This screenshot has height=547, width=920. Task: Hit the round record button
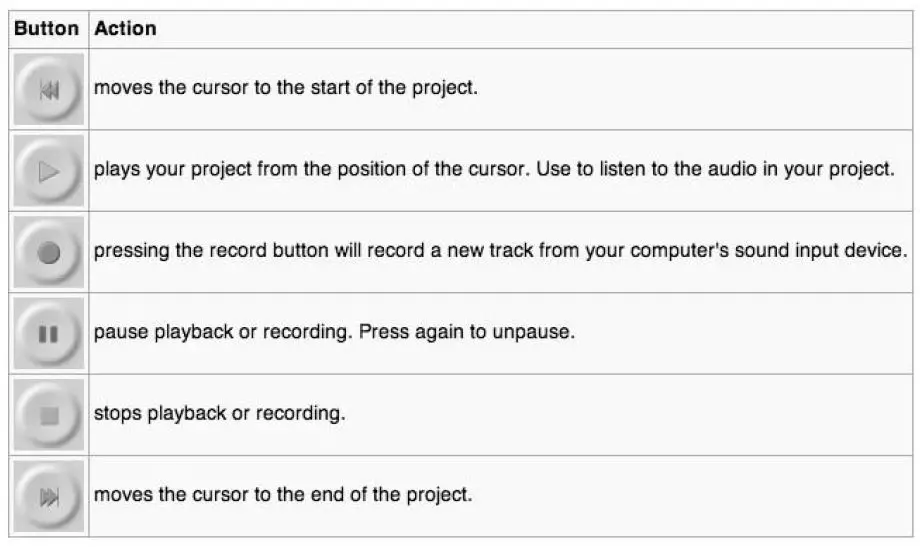coord(49,253)
